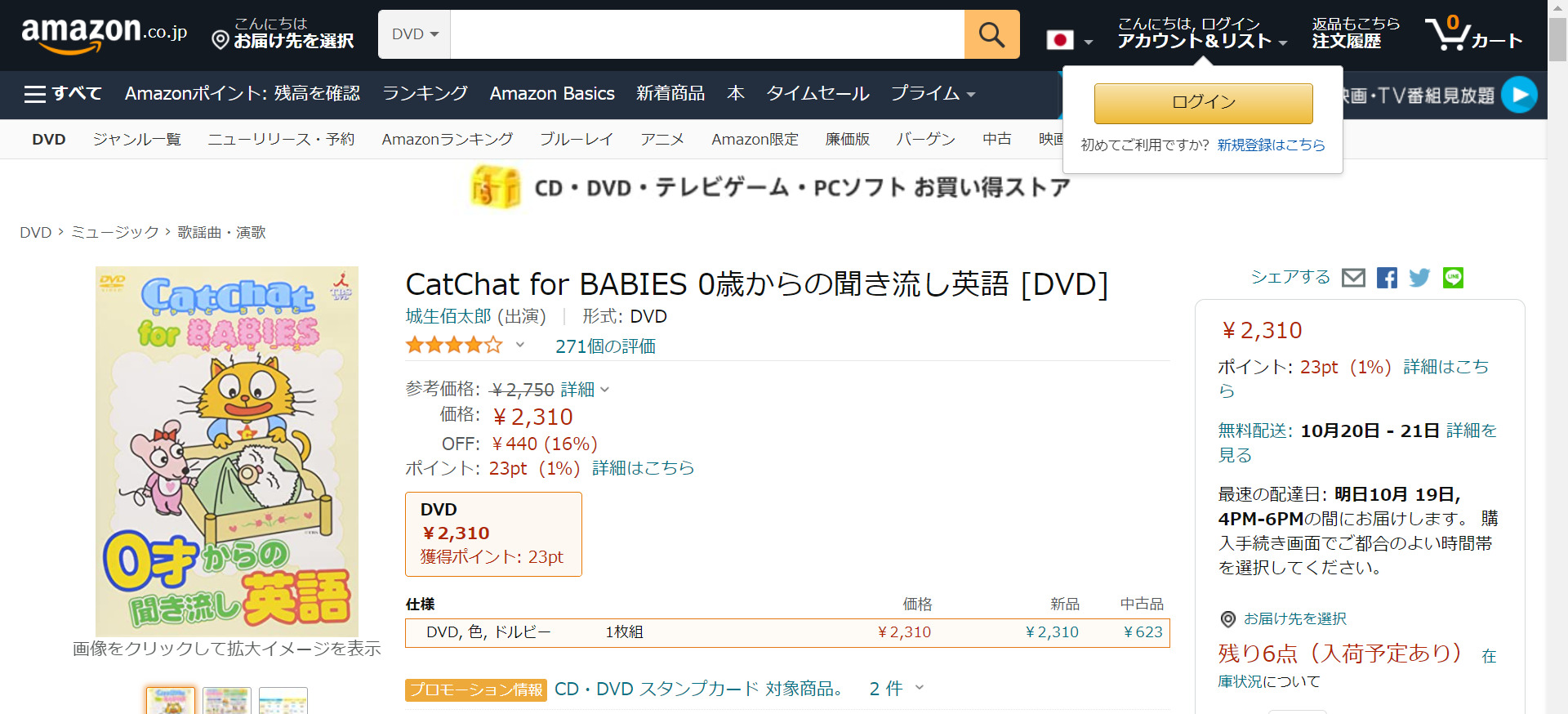Viewport: 1568px width, 714px height.
Task: Open 注文履歴 returns and orders
Action: pos(1356,33)
